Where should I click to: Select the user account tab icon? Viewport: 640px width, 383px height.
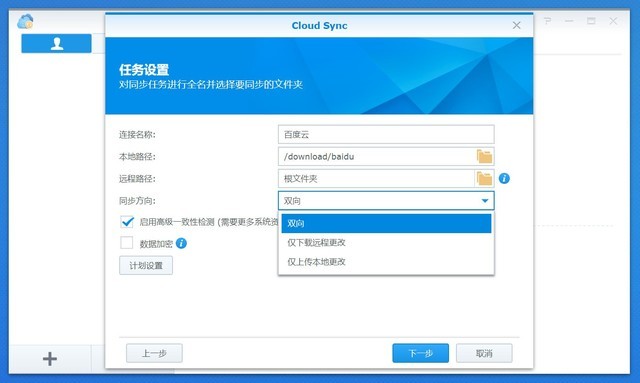[x=56, y=43]
